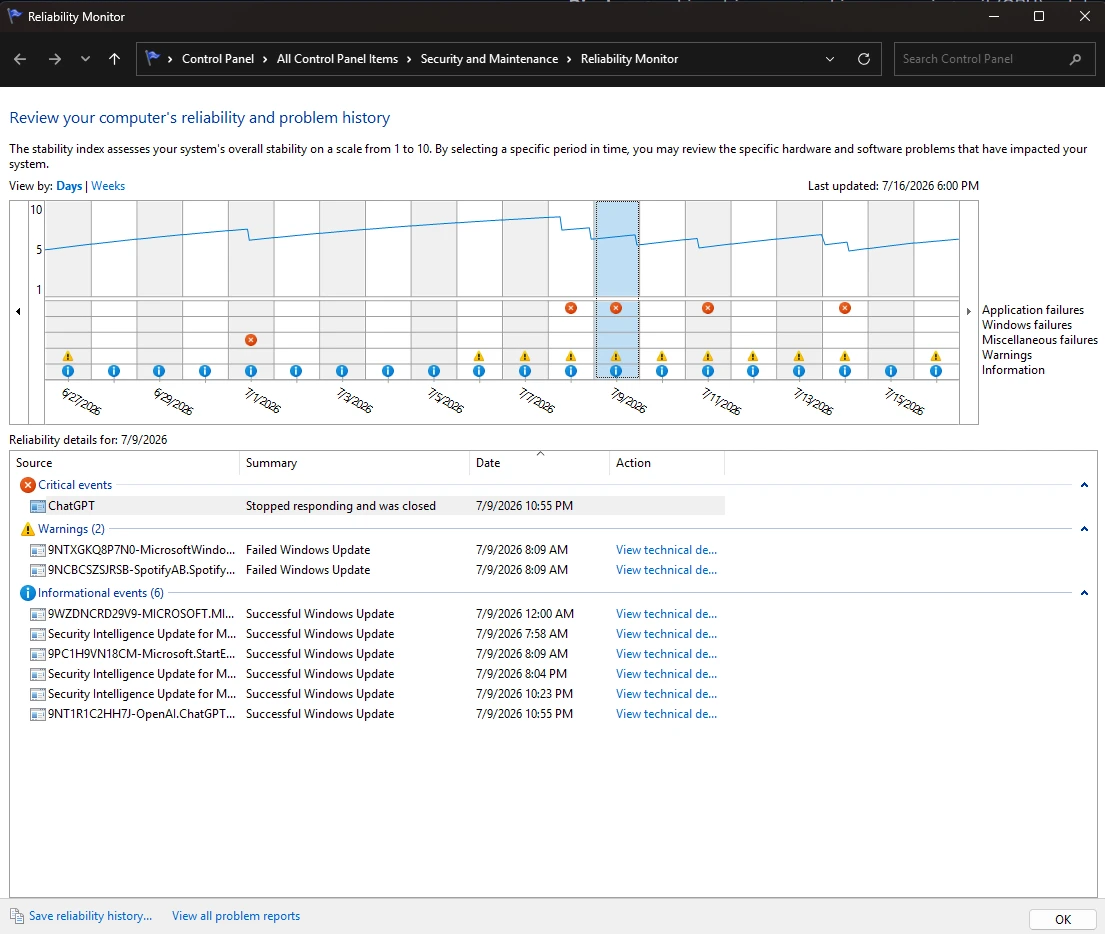1105x934 pixels.
Task: Expand the chevron after Security and Maintenance
Action: point(569,59)
